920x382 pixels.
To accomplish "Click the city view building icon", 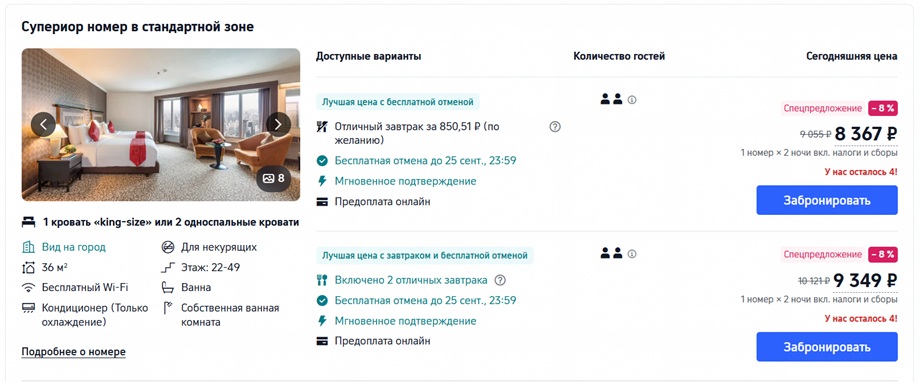I will pyautogui.click(x=28, y=247).
